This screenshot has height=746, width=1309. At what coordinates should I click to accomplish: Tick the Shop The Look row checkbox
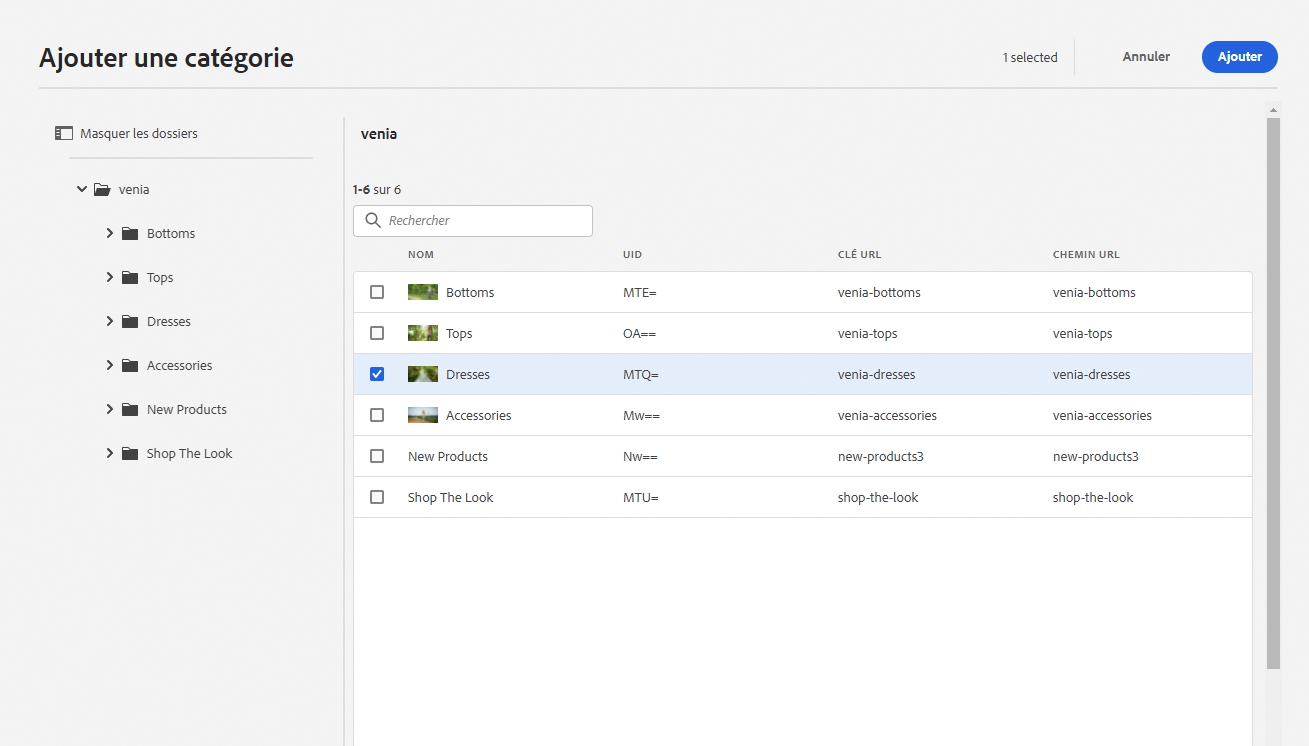click(377, 497)
